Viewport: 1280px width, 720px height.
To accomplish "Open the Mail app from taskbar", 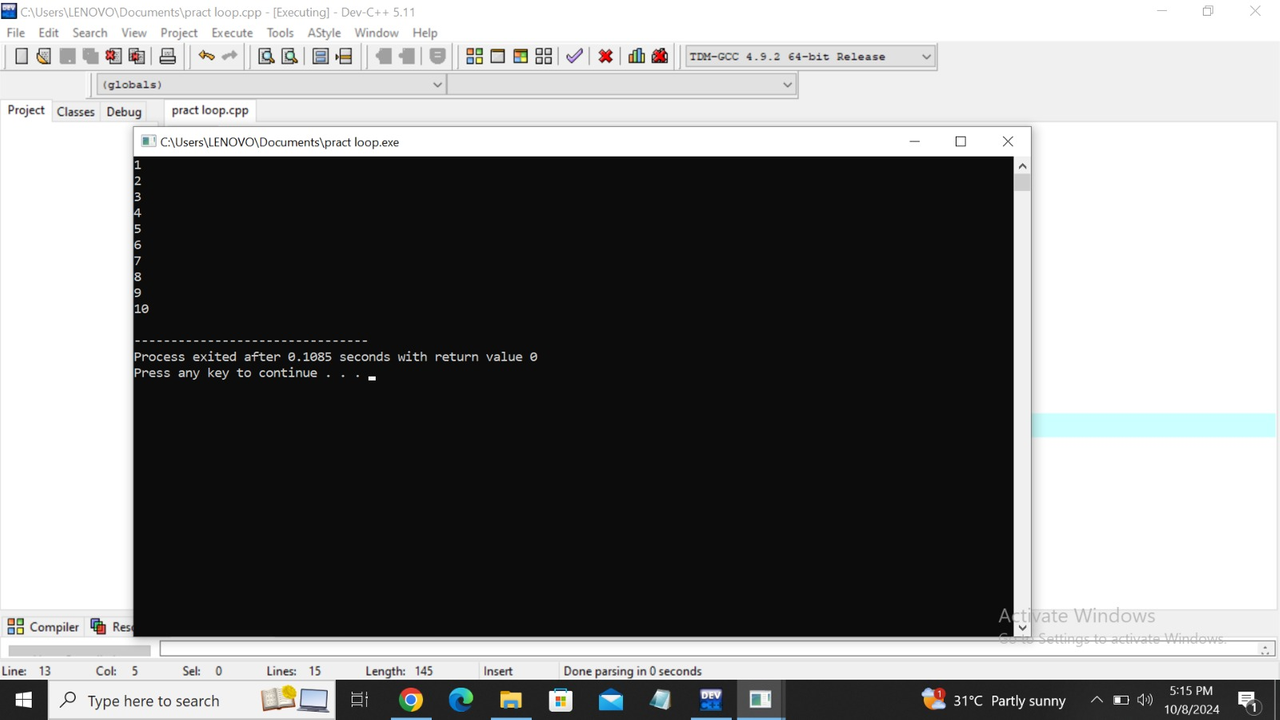I will 610,700.
